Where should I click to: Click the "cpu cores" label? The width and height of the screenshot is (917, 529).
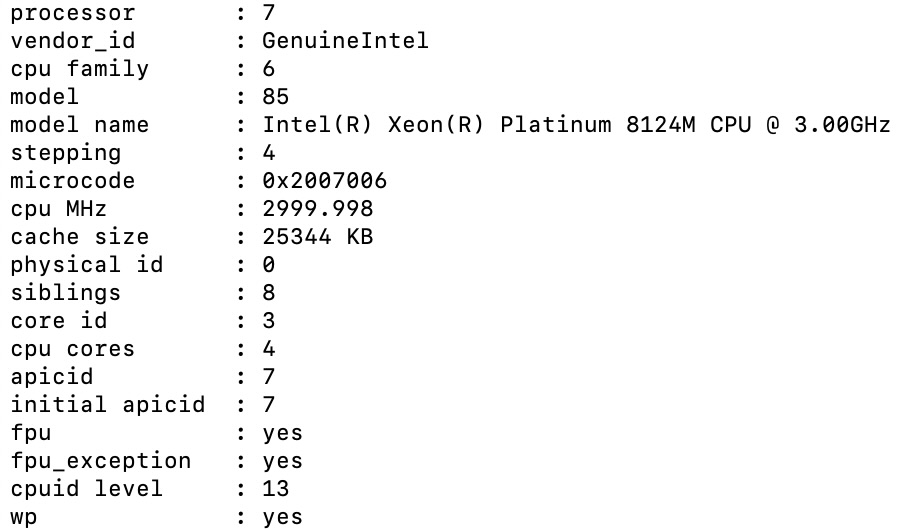pos(73,349)
